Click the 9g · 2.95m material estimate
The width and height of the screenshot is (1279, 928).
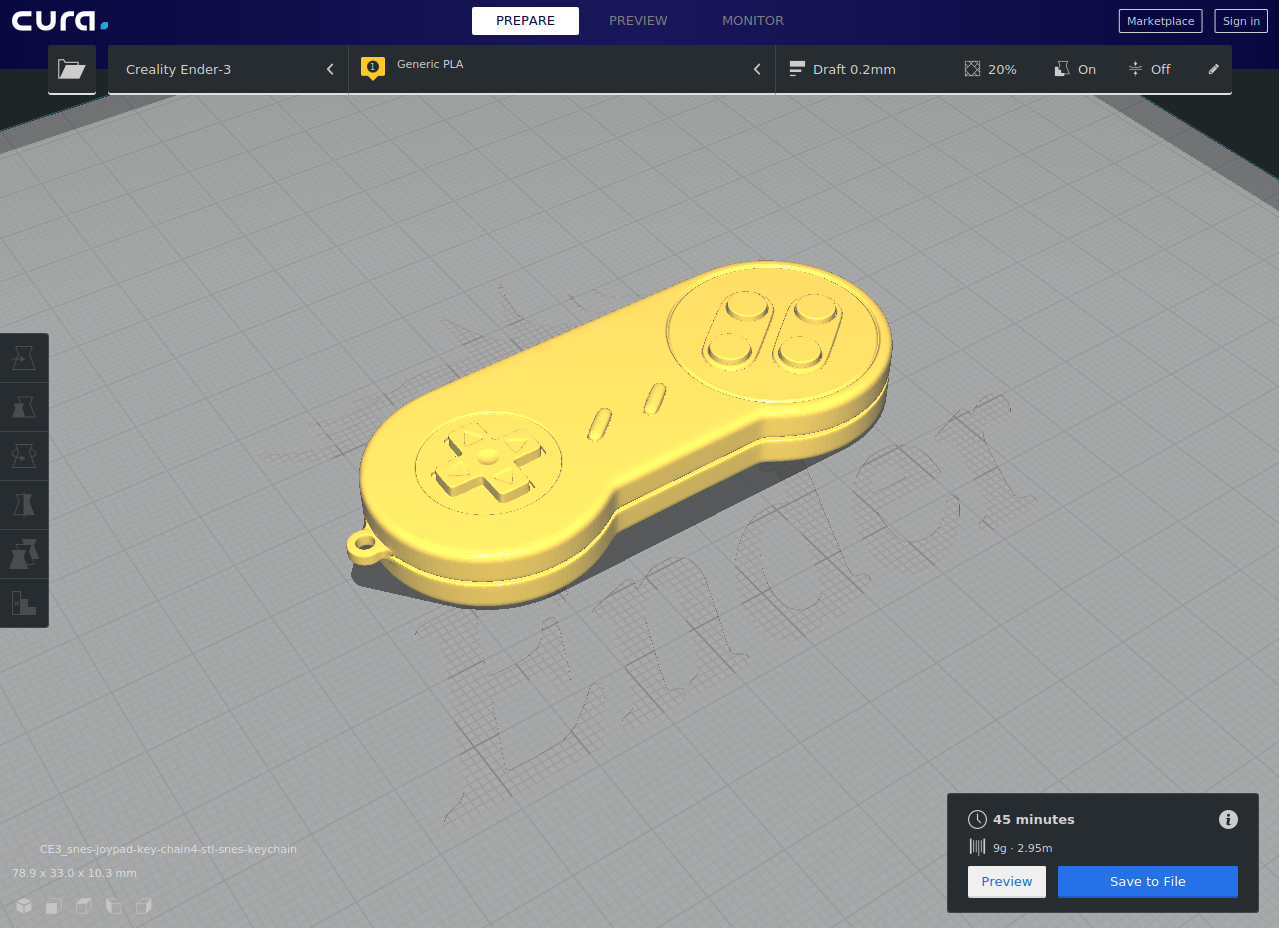1022,848
